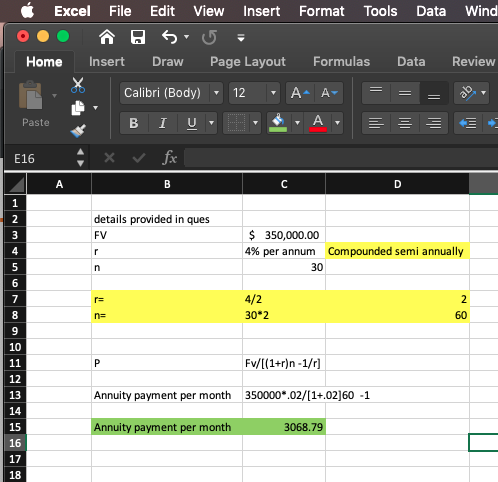Open the Copy options dropdown arrow
The image size is (498, 482).
pyautogui.click(x=96, y=108)
